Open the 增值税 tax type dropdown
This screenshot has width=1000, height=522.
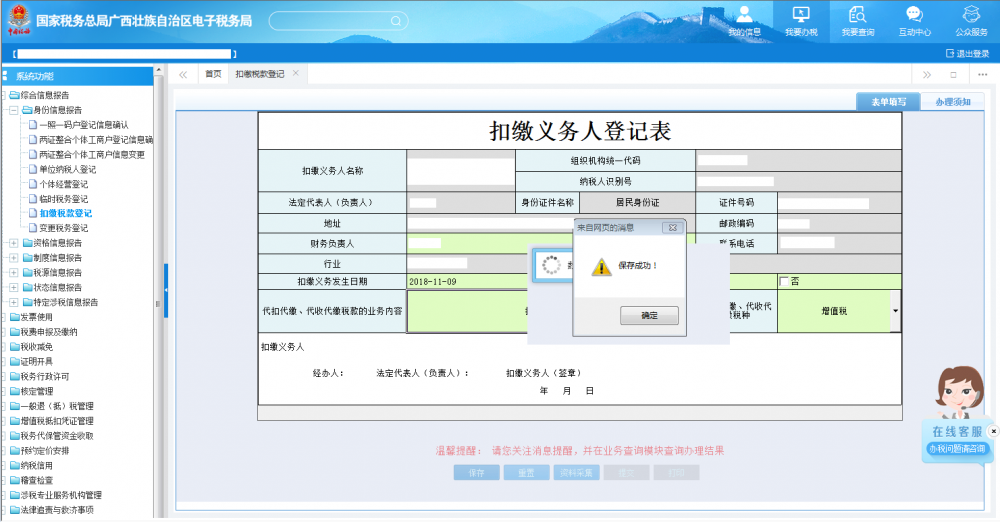tap(894, 311)
